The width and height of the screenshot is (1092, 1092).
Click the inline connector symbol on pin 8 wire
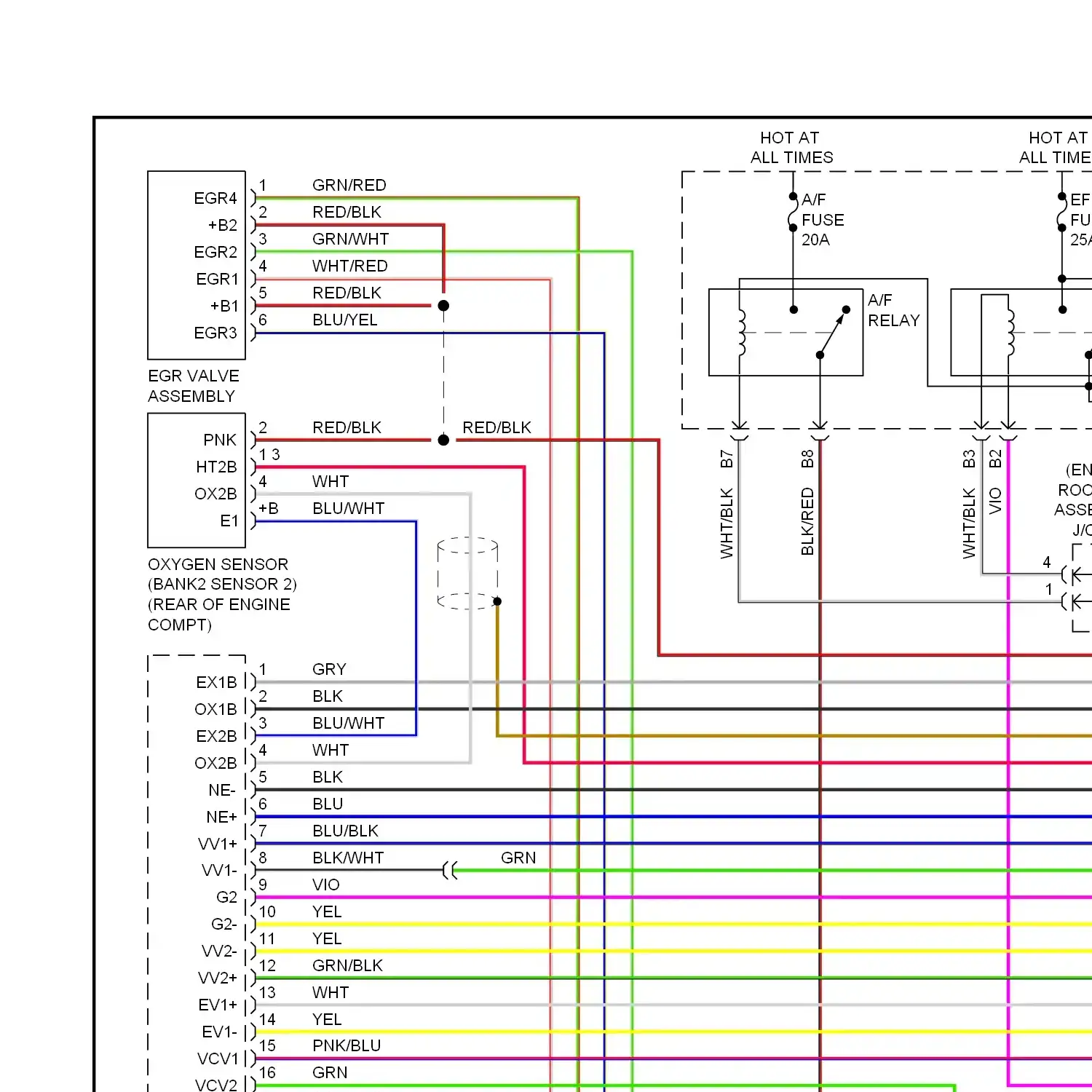pyautogui.click(x=451, y=870)
